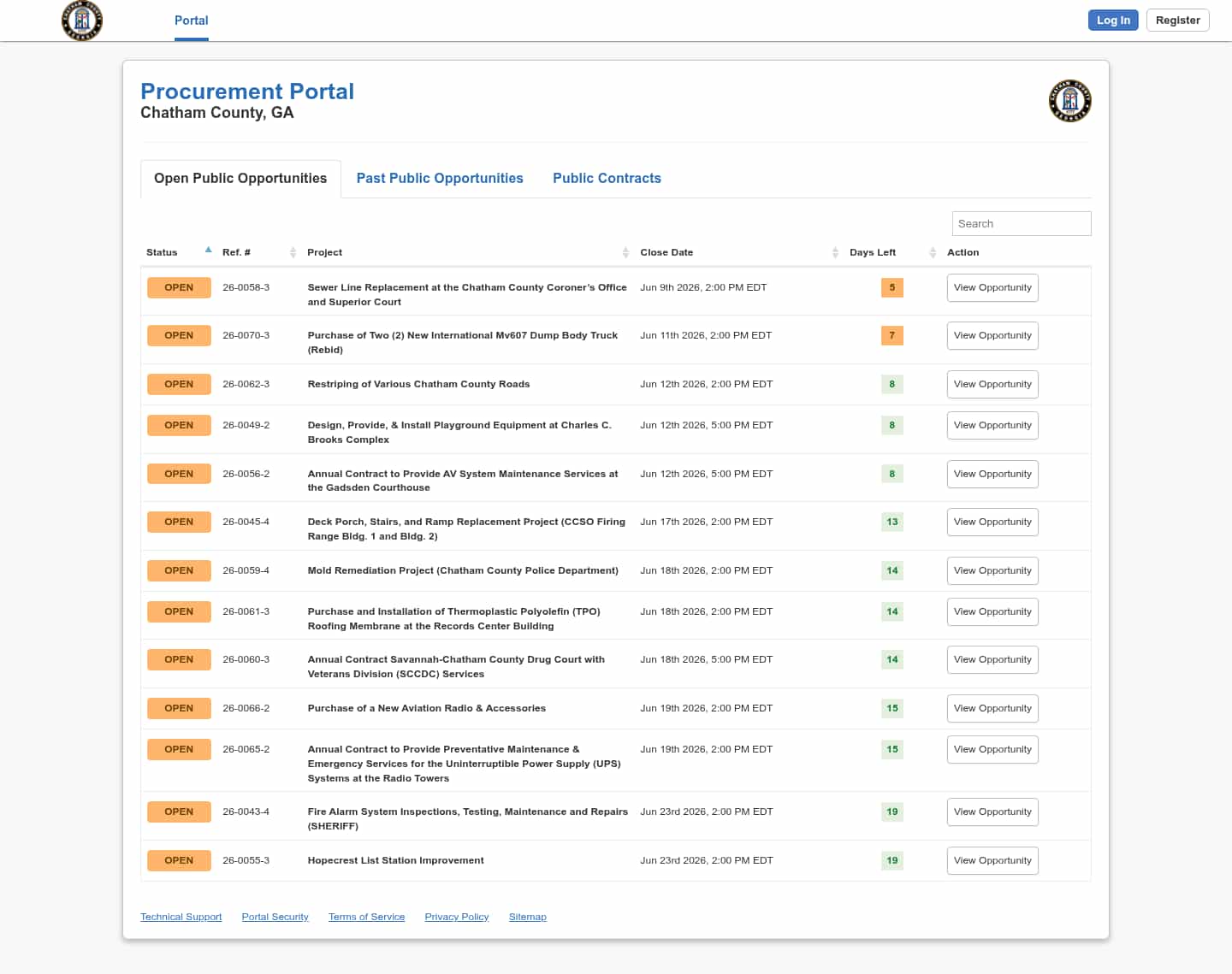1232x974 pixels.
Task: Sort the table by the Close Date column
Action: [739, 252]
